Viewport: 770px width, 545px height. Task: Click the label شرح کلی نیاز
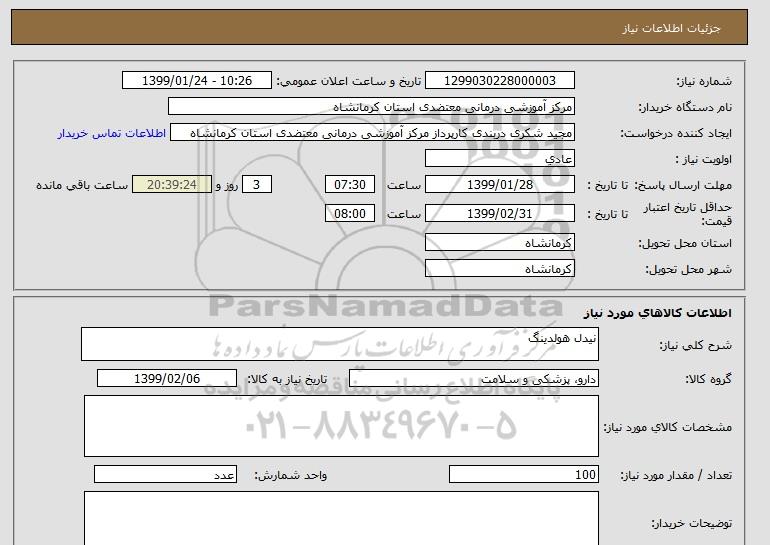pyautogui.click(x=695, y=345)
